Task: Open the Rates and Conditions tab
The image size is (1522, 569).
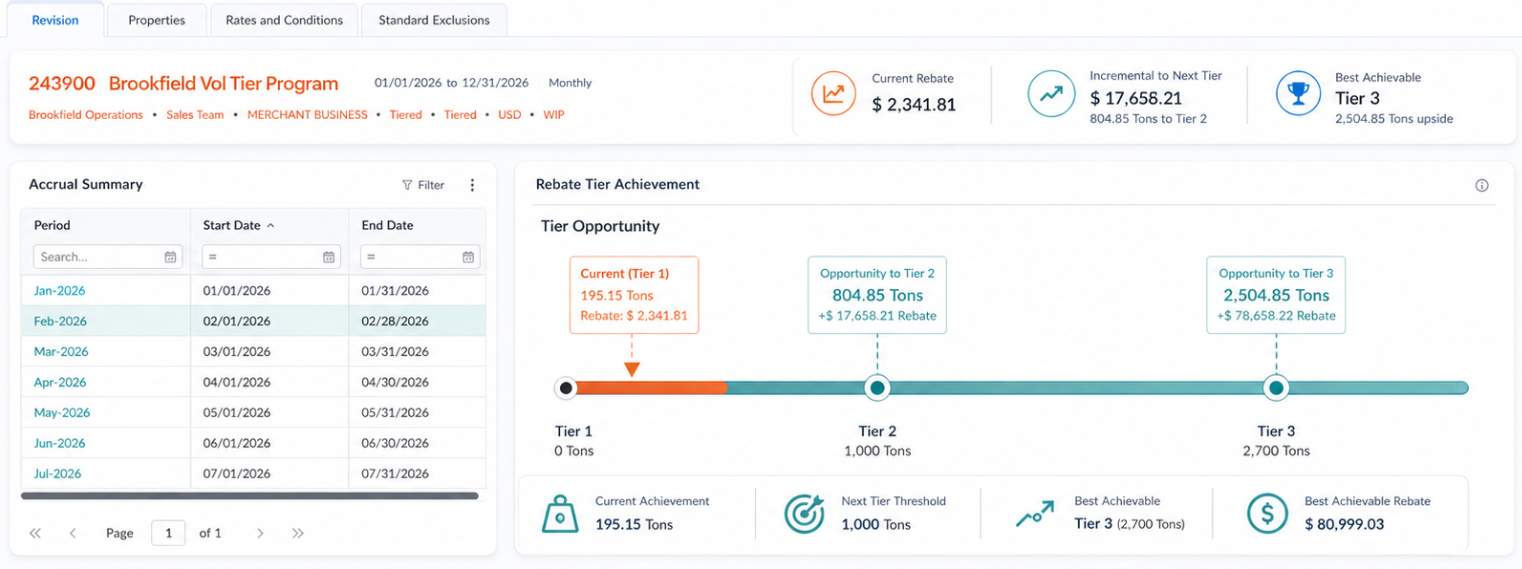Action: tap(284, 20)
